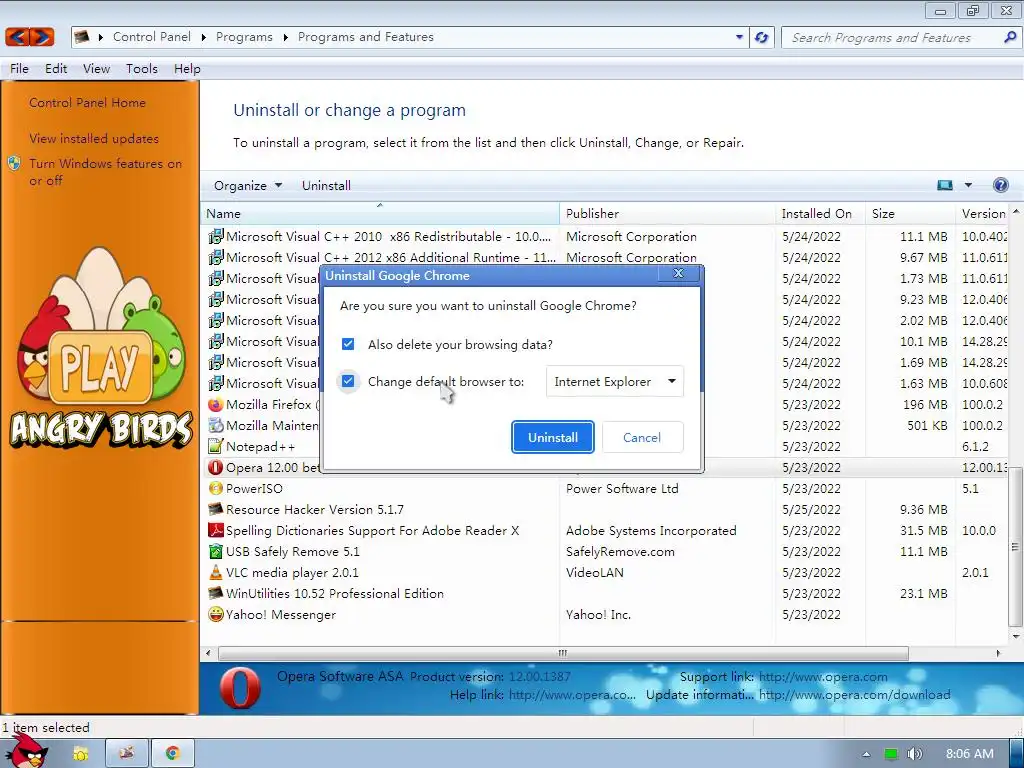Open the Chrome taskbar icon
This screenshot has width=1024, height=768.
(x=172, y=754)
